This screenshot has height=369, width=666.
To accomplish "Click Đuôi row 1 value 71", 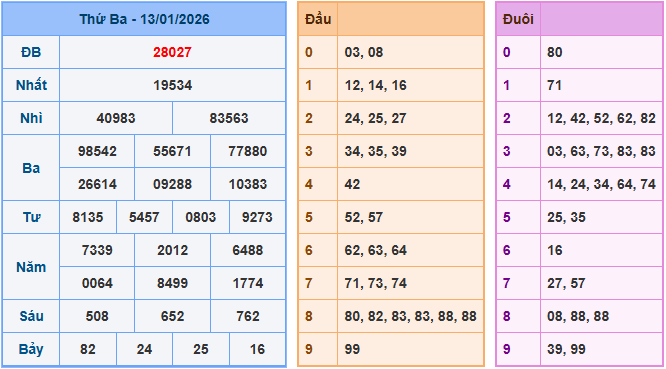I will [555, 85].
